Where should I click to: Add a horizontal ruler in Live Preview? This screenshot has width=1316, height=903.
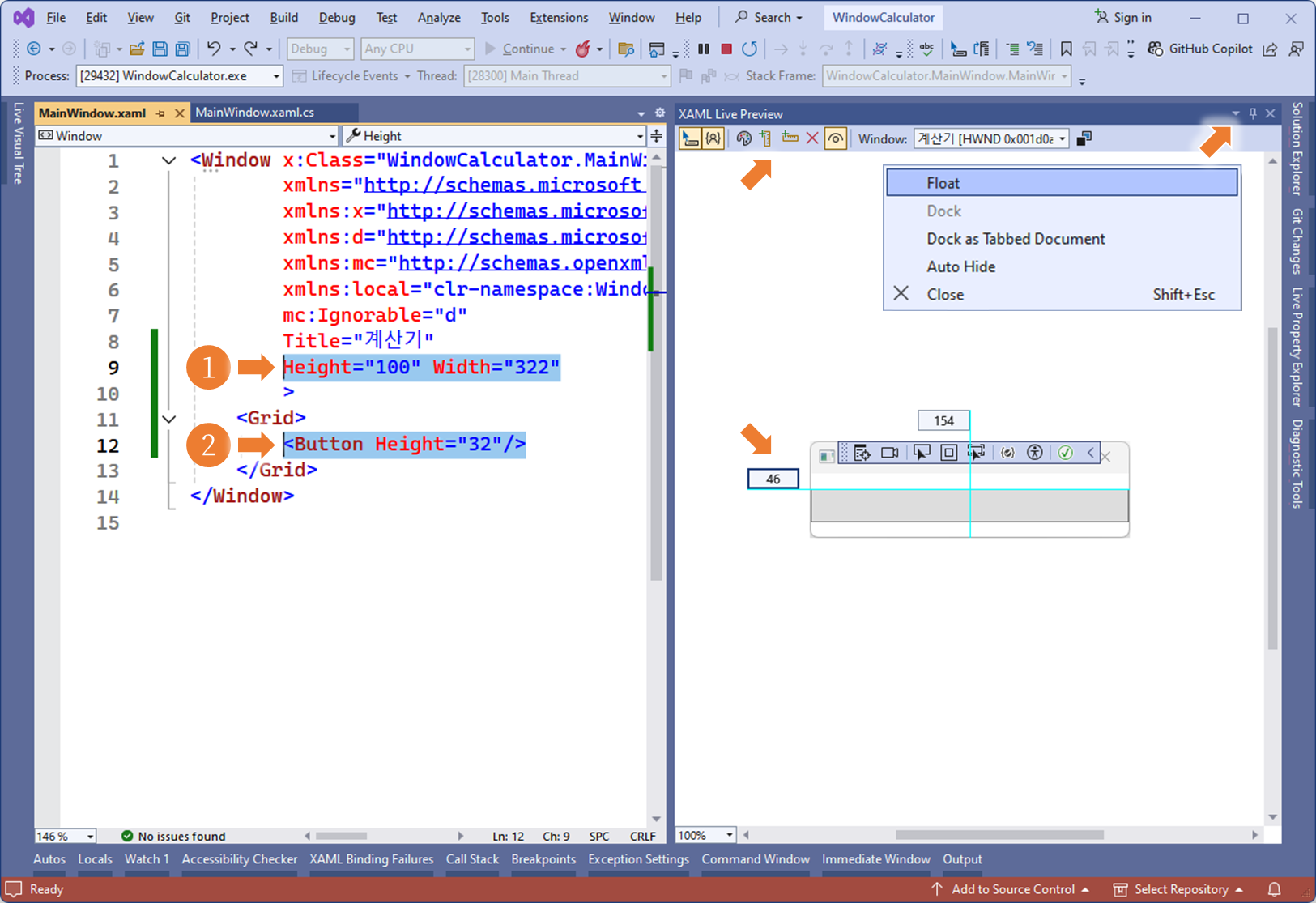(x=790, y=138)
